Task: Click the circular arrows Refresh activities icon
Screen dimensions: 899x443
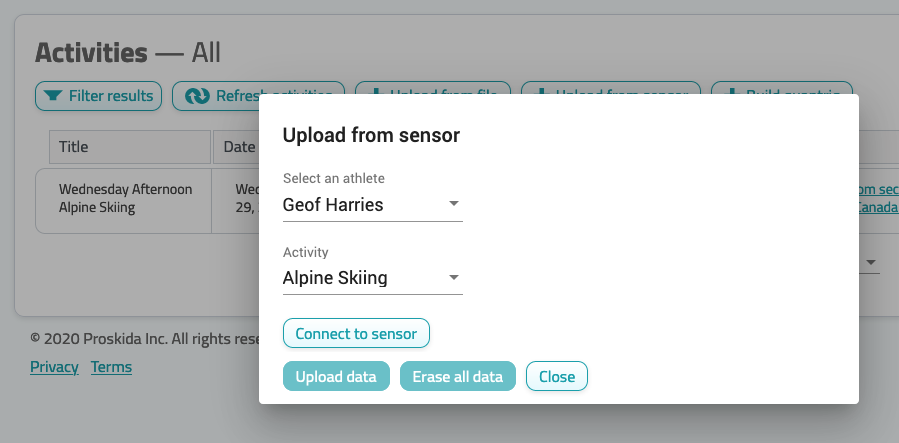Action: 197,96
